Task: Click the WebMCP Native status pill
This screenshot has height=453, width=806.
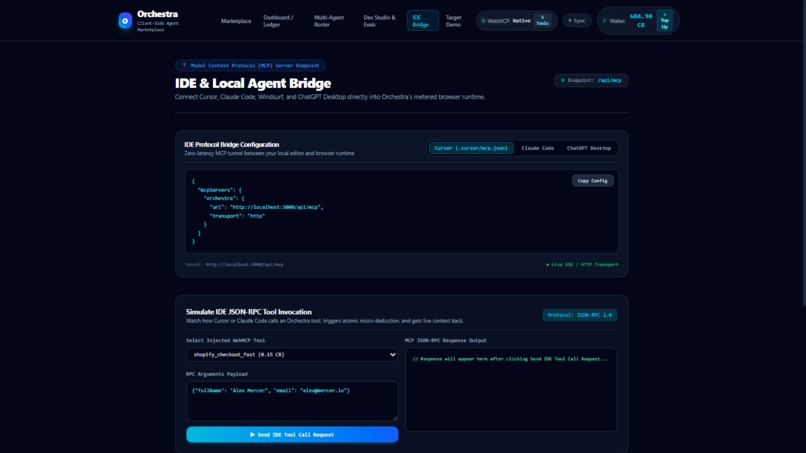Action: pos(516,21)
